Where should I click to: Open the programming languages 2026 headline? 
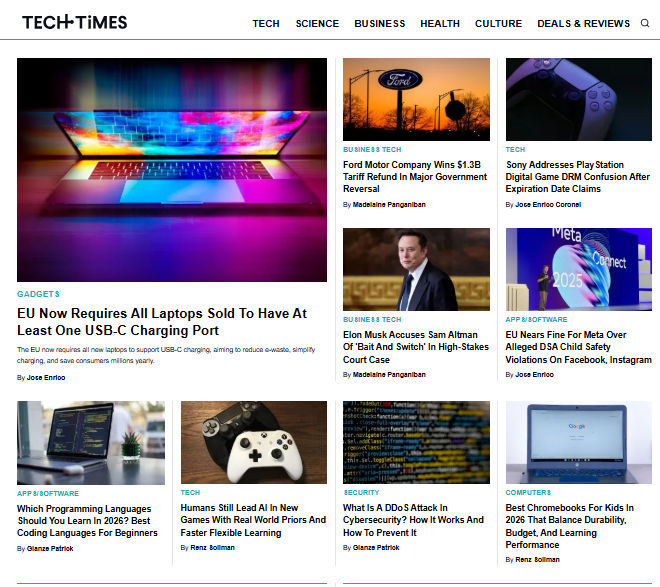87,521
